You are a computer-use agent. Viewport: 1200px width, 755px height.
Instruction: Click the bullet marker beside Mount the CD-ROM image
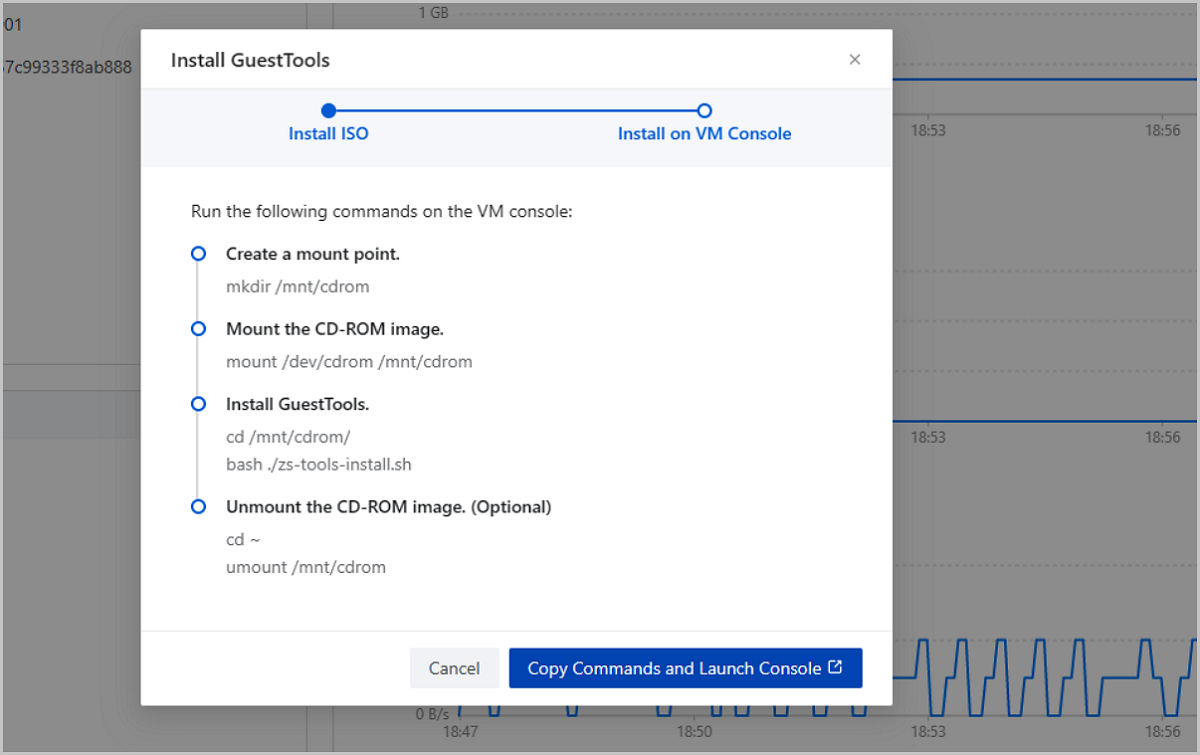click(x=198, y=329)
